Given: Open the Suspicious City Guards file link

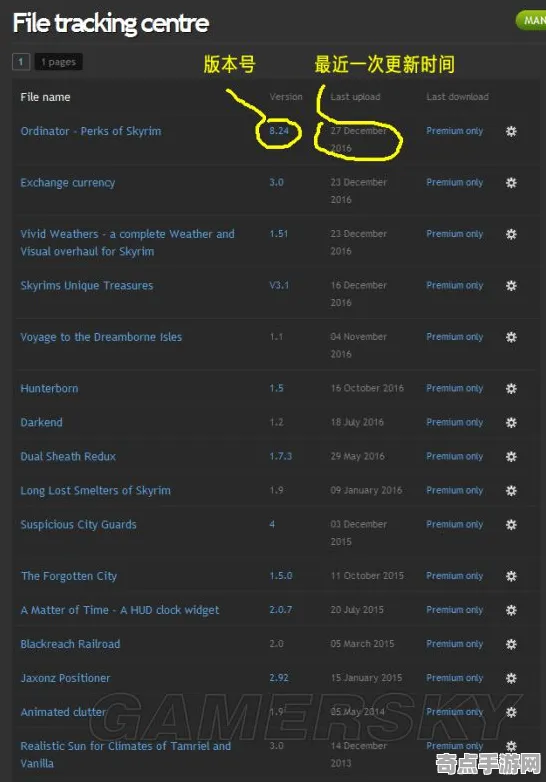Looking at the screenshot, I should pos(78,525).
